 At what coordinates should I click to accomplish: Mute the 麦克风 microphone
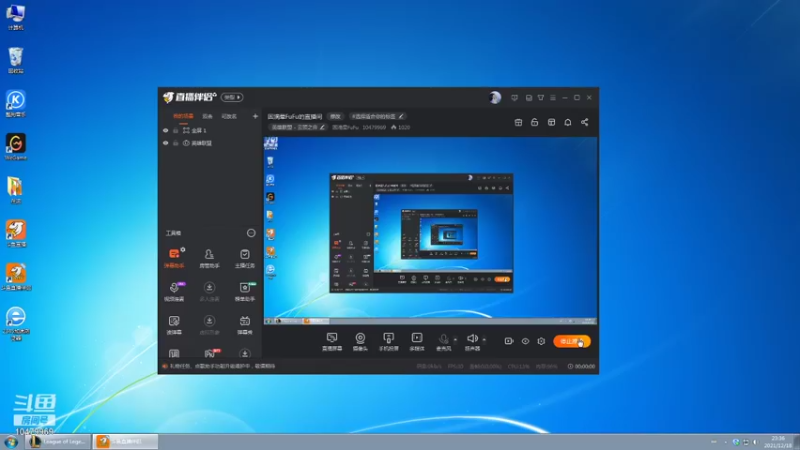443,341
